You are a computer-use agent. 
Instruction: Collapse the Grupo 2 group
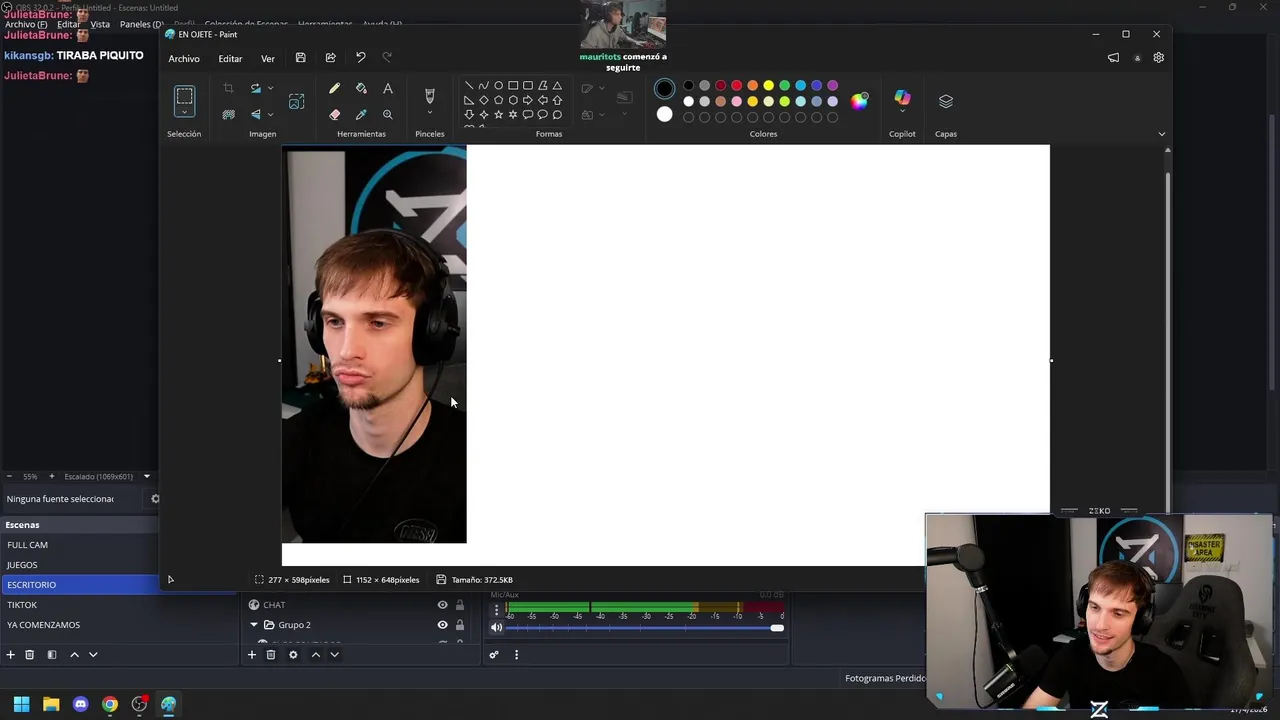(254, 625)
